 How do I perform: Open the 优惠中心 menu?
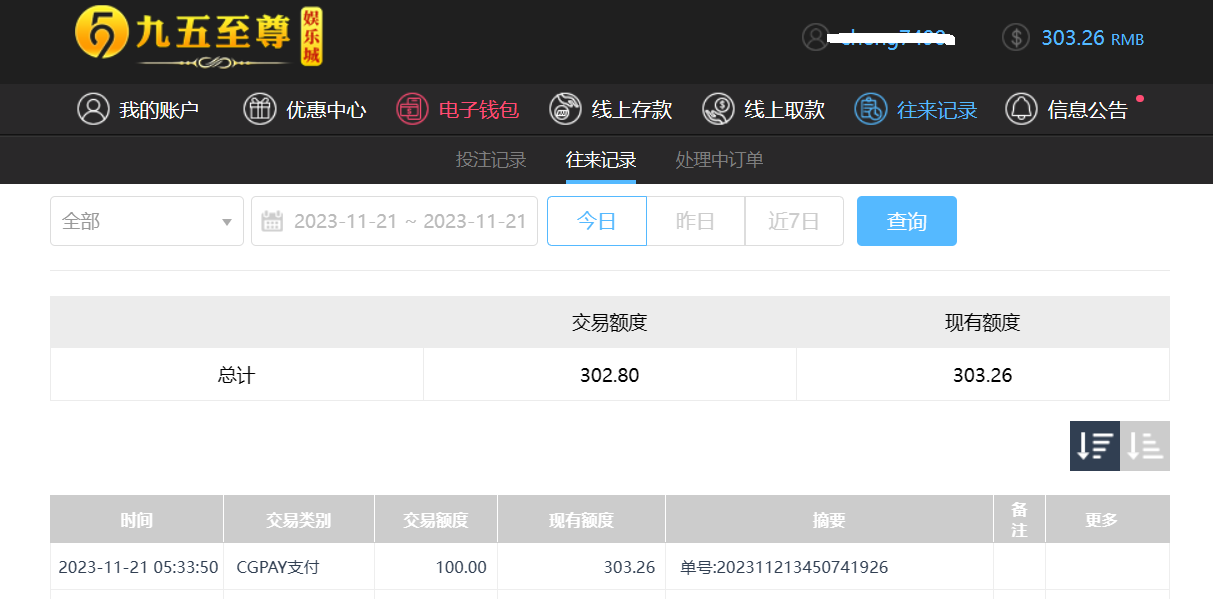305,109
